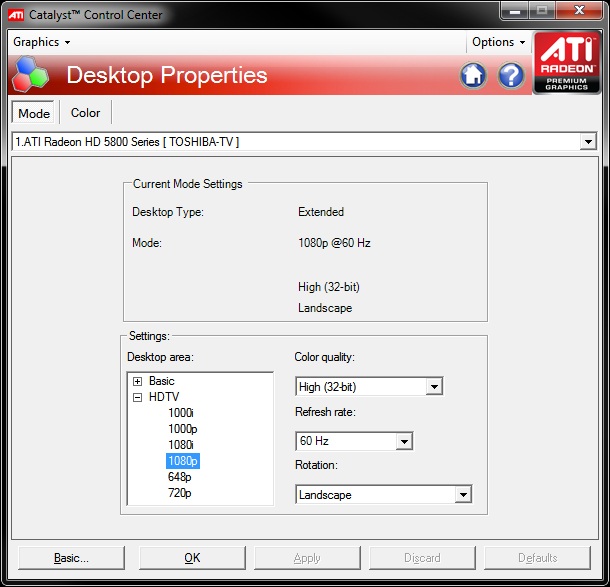The width and height of the screenshot is (610, 587).
Task: Open the Graphics menu
Action: [x=42, y=42]
